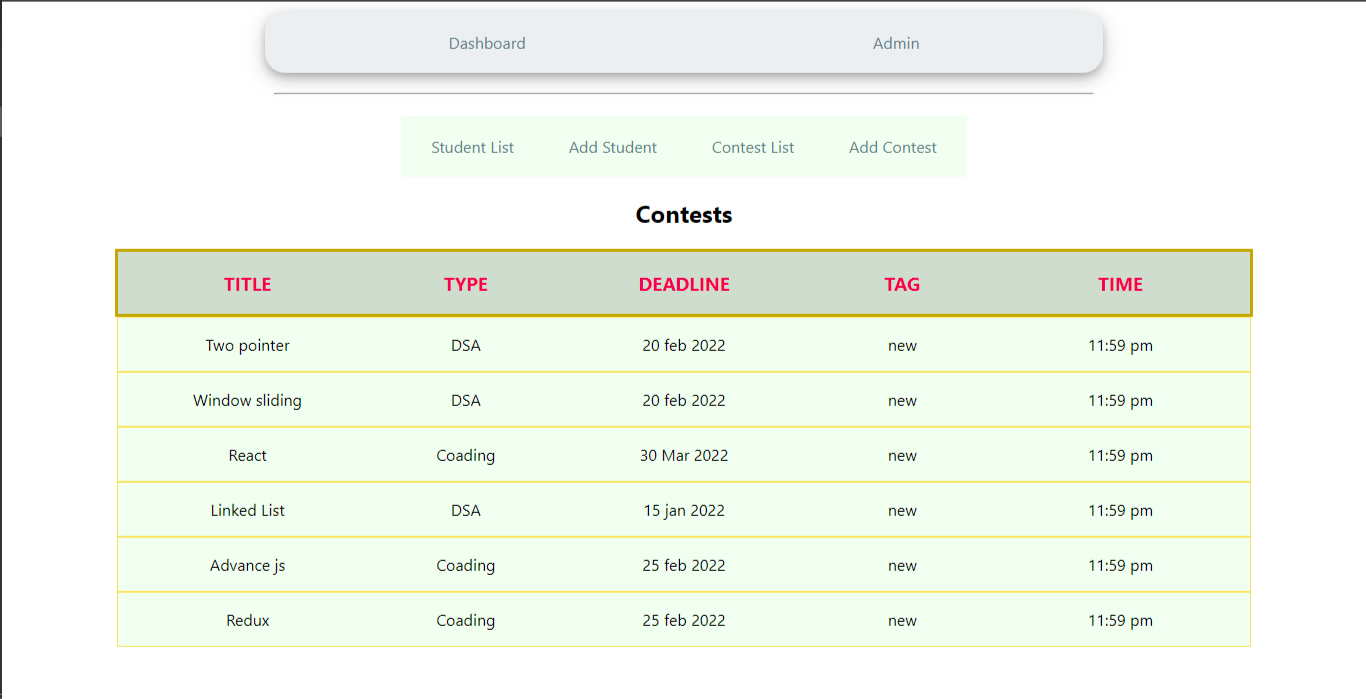1366x699 pixels.
Task: Open the Dashboard navigation link
Action: click(487, 43)
